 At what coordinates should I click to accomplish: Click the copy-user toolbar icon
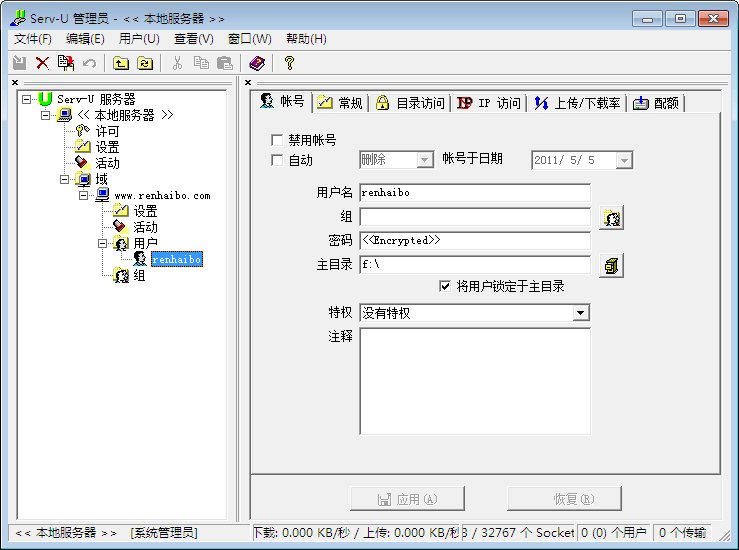click(x=66, y=63)
